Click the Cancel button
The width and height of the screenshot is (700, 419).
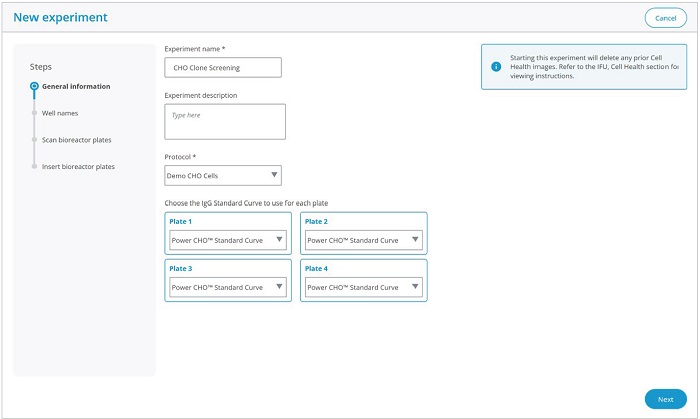click(665, 18)
